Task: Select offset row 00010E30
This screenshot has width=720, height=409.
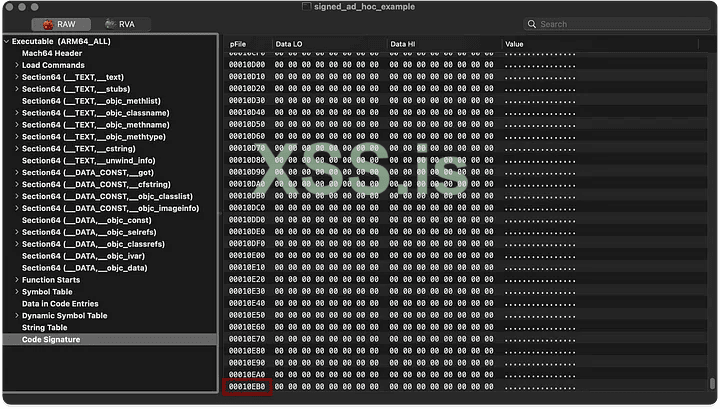Action: [x=466, y=292]
